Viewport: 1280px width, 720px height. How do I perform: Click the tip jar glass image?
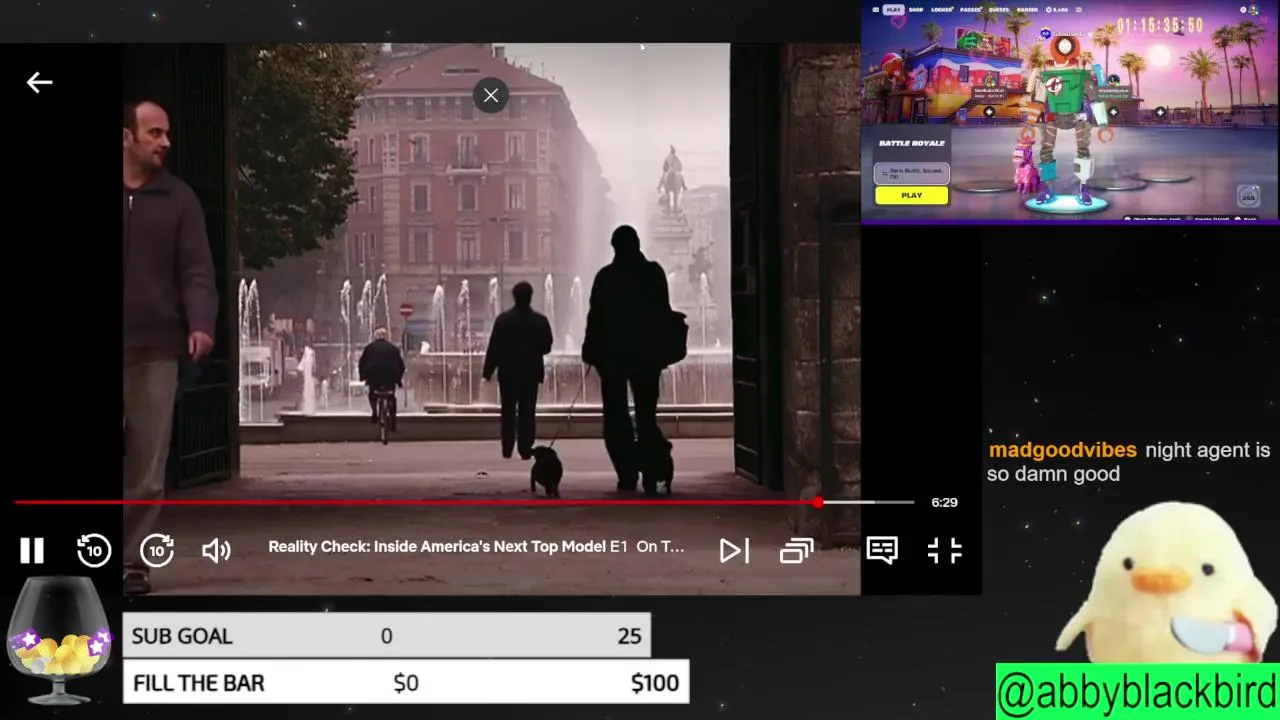[x=59, y=640]
